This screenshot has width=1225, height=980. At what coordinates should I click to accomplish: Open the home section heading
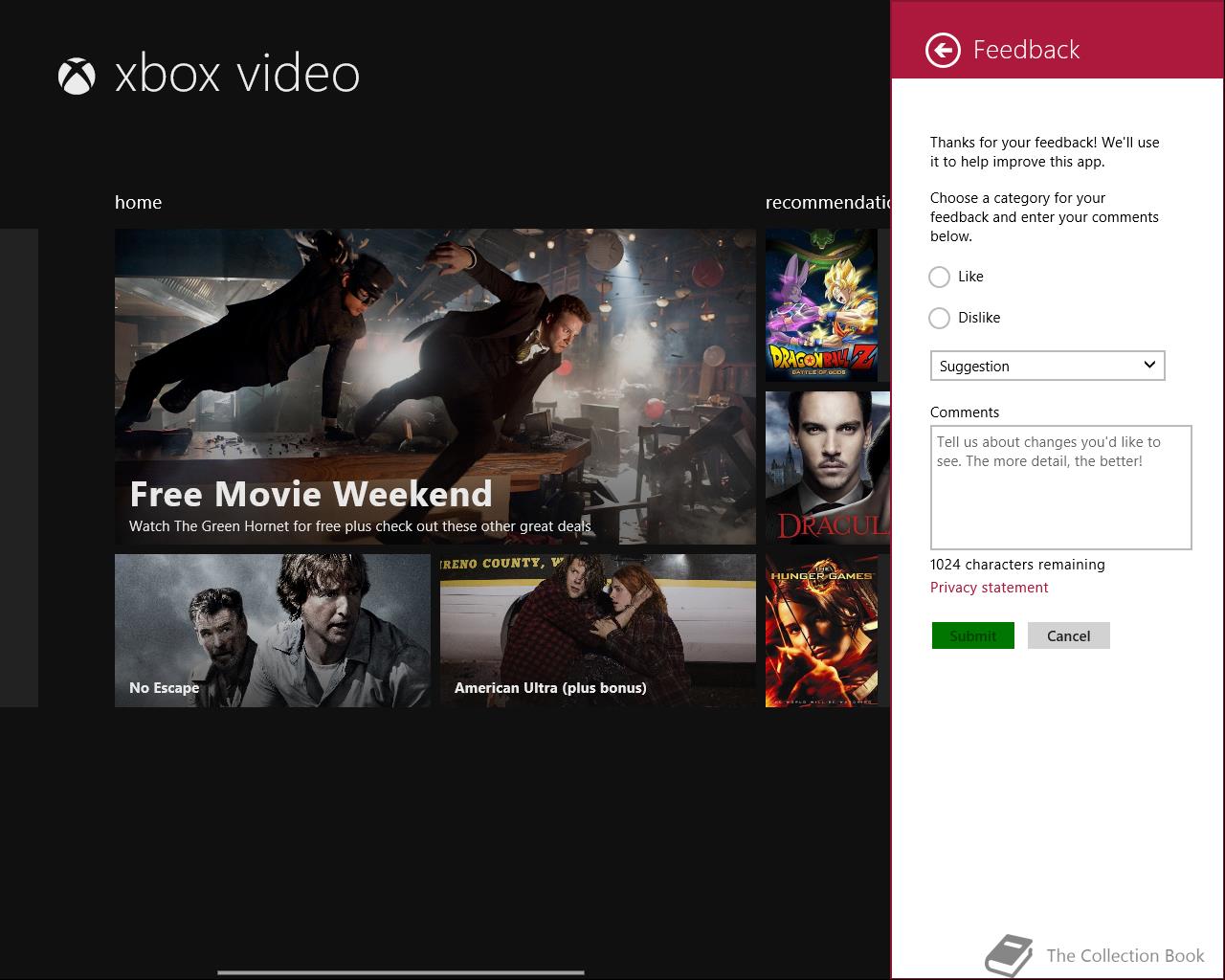click(x=139, y=202)
